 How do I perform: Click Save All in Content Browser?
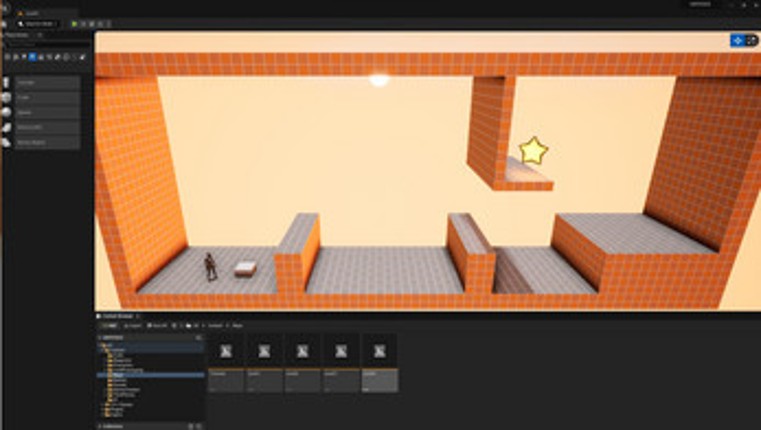click(157, 326)
